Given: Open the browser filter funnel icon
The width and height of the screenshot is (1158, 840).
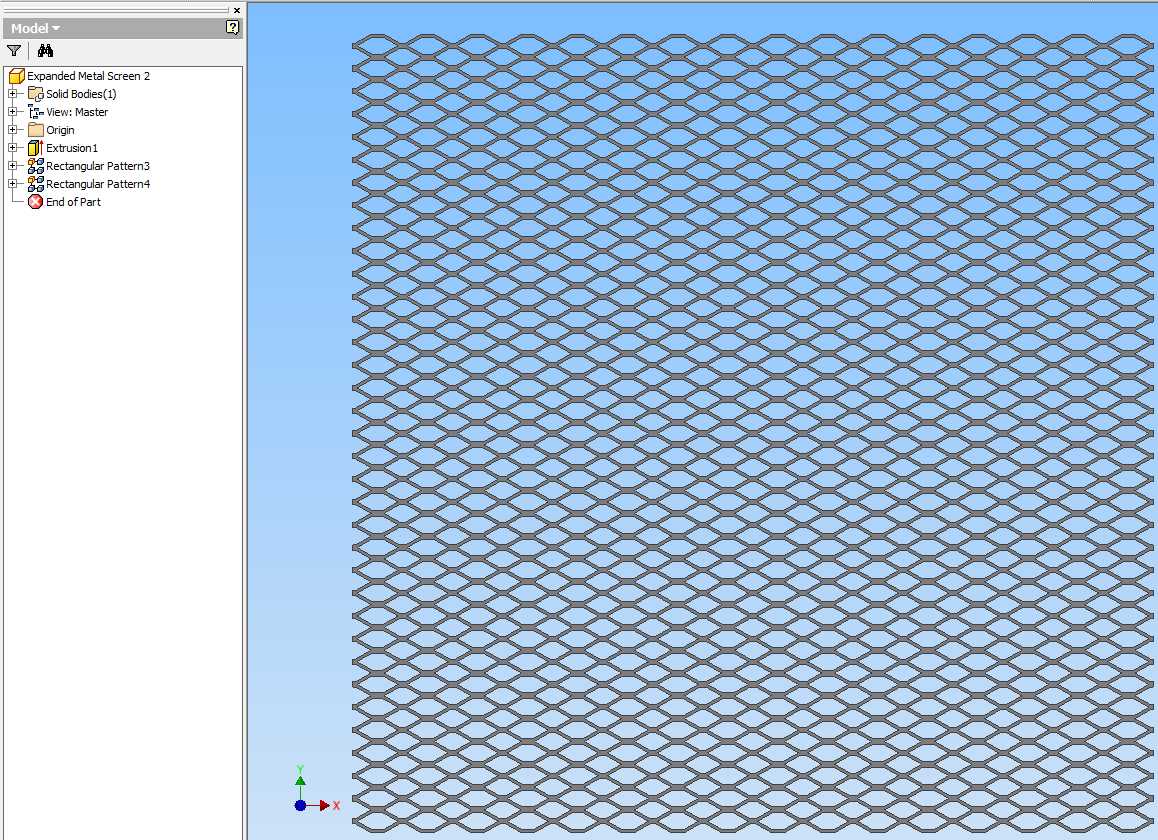Looking at the screenshot, I should (14, 51).
